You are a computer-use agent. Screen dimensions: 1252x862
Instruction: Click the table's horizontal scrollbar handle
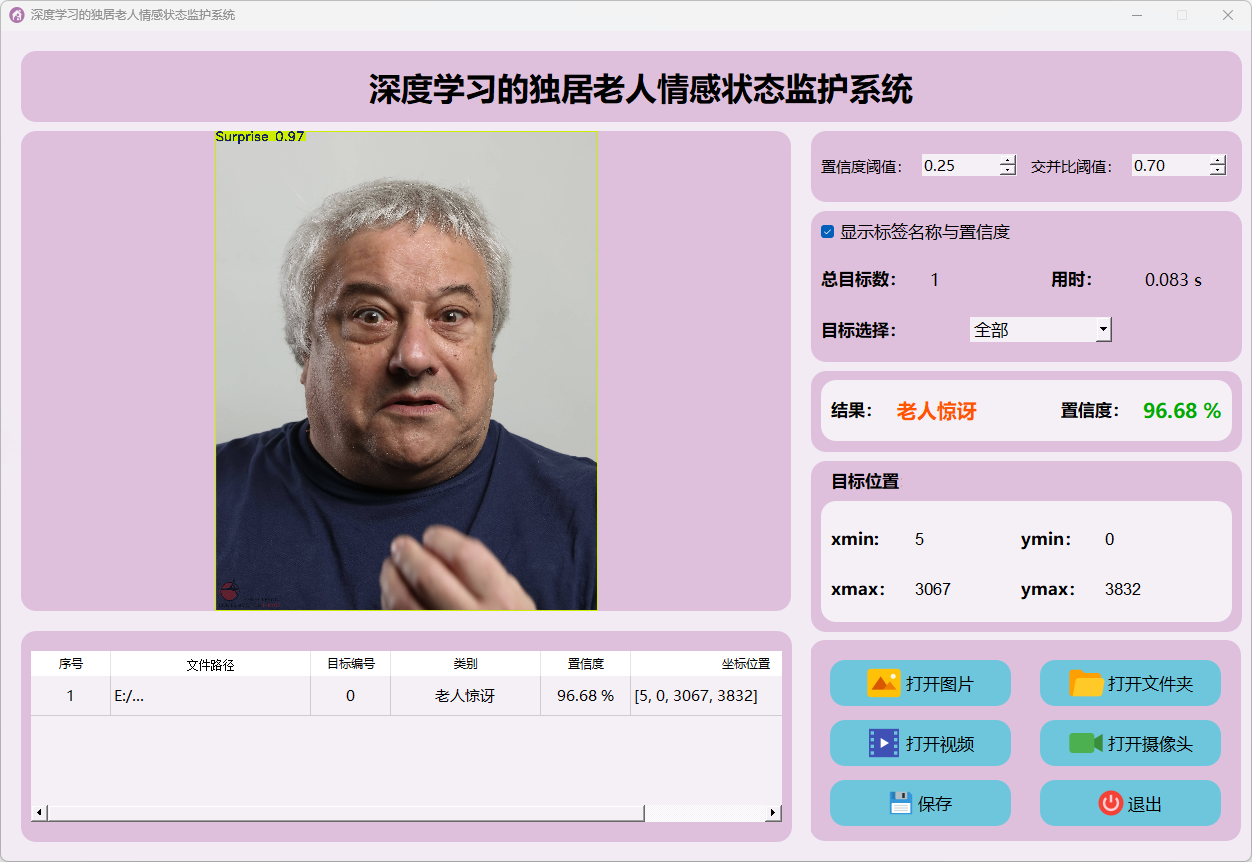click(345, 813)
